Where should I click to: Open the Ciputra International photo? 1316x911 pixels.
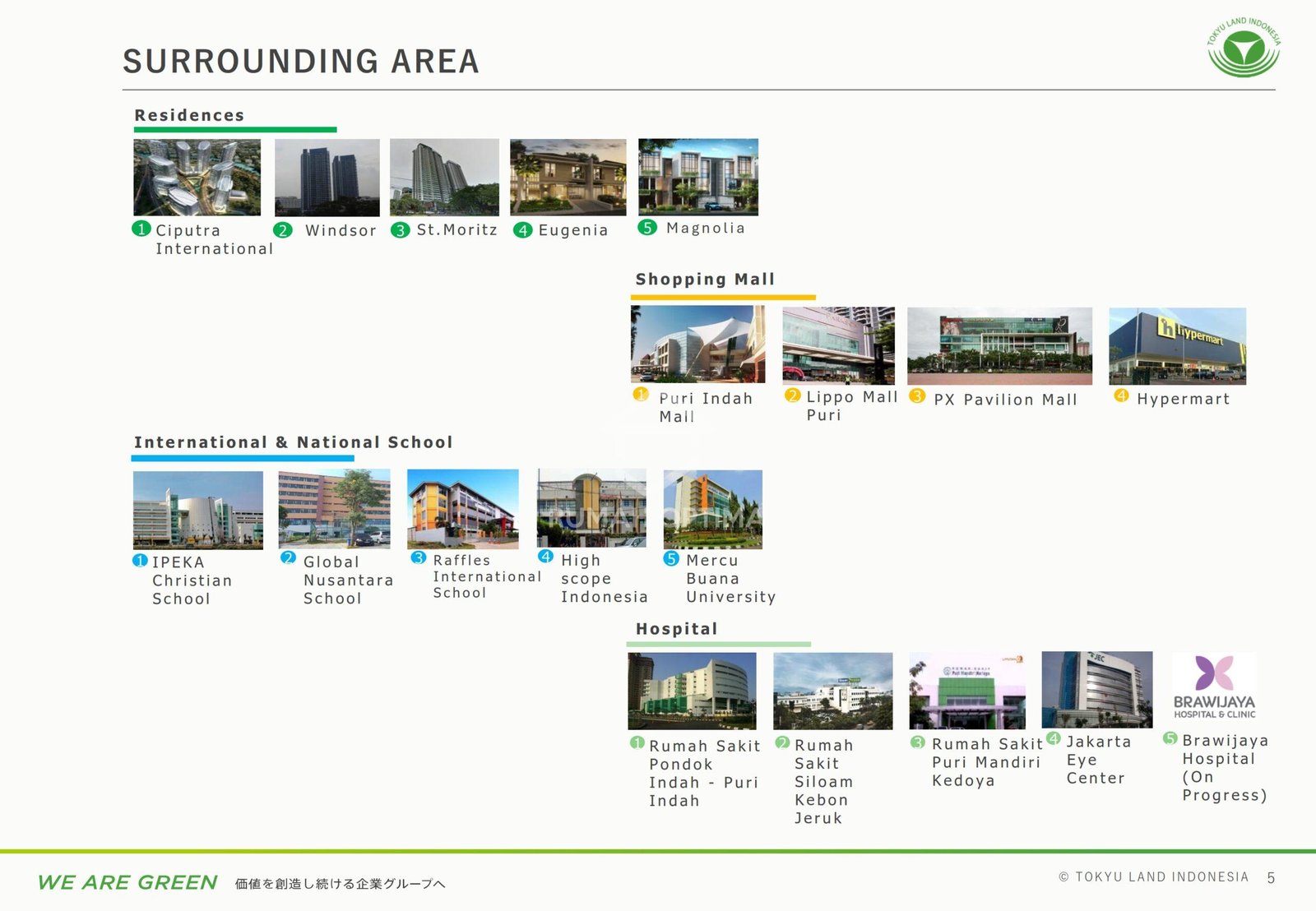click(197, 178)
